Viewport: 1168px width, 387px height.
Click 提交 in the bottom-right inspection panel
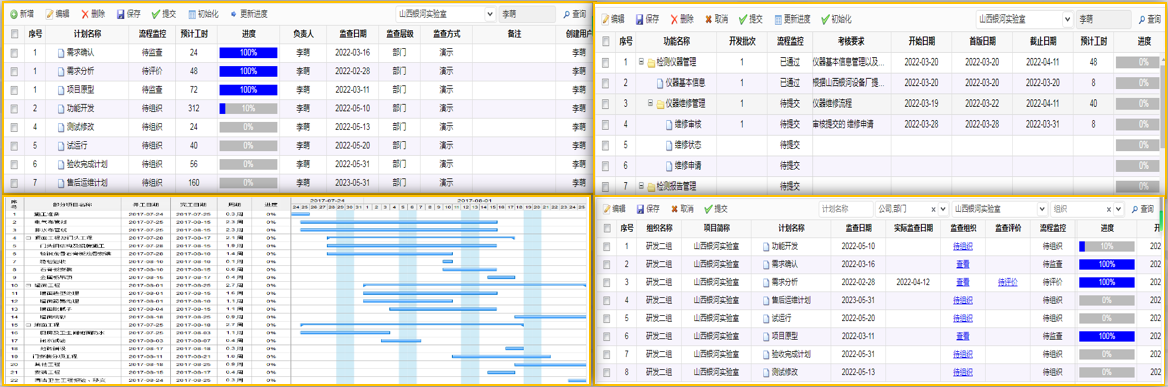(715, 209)
